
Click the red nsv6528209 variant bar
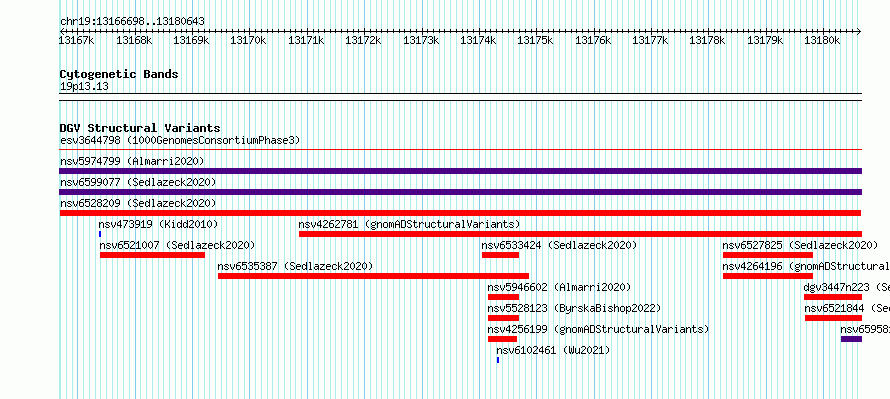coord(460,213)
